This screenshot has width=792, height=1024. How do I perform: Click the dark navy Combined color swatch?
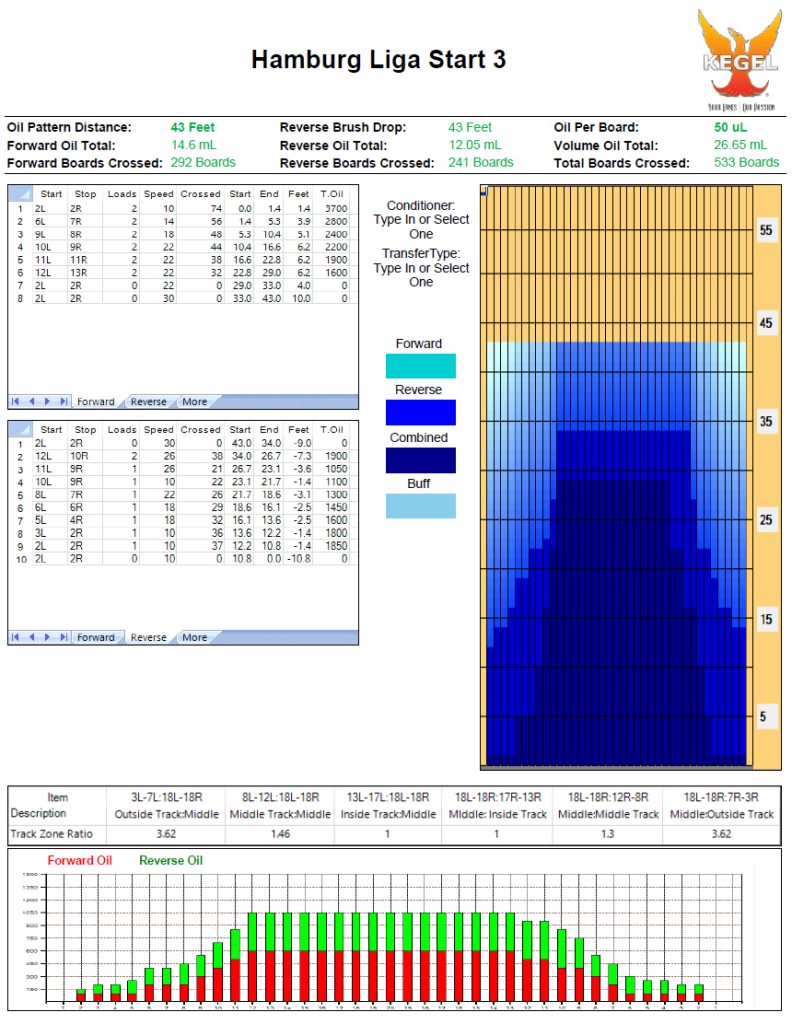(x=420, y=460)
